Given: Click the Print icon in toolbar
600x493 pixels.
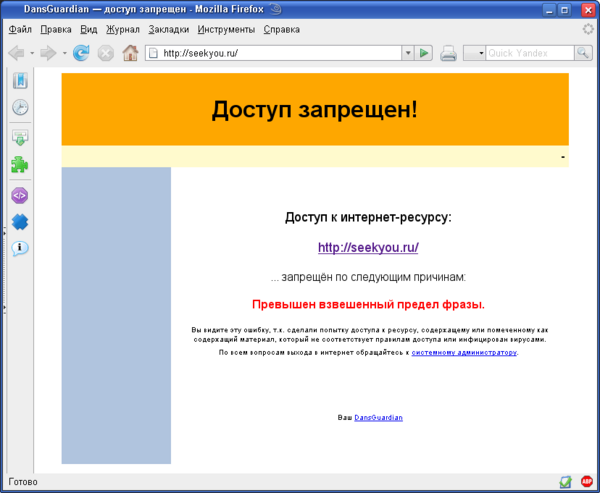Looking at the screenshot, I should point(448,53).
